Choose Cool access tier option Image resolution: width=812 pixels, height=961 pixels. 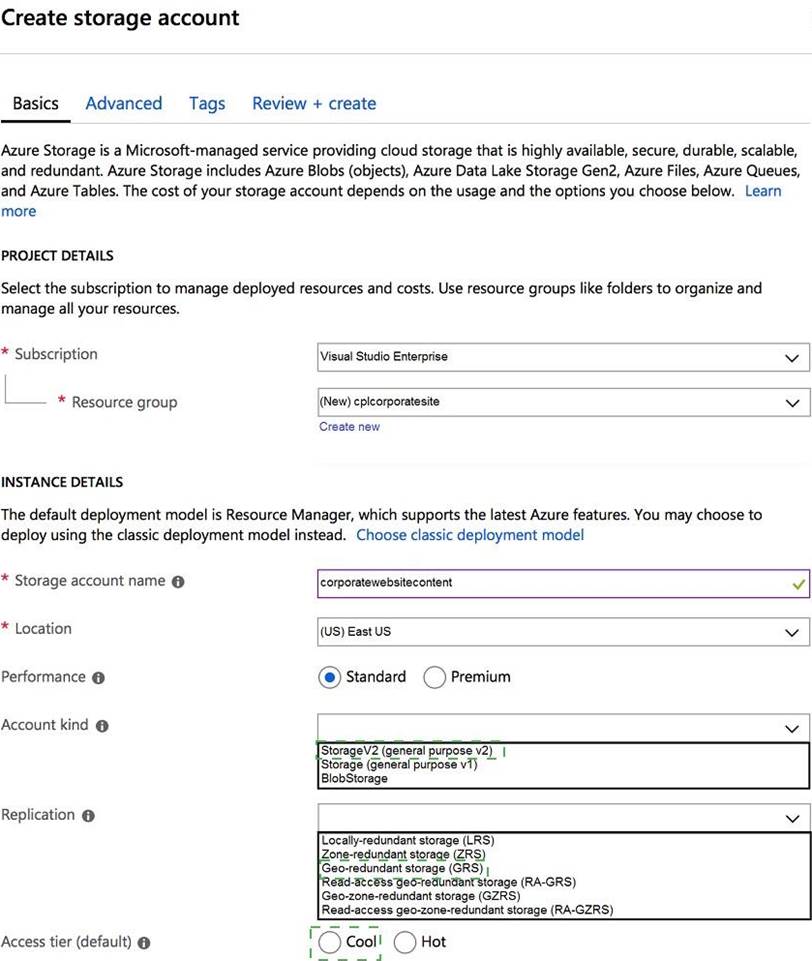[x=329, y=942]
